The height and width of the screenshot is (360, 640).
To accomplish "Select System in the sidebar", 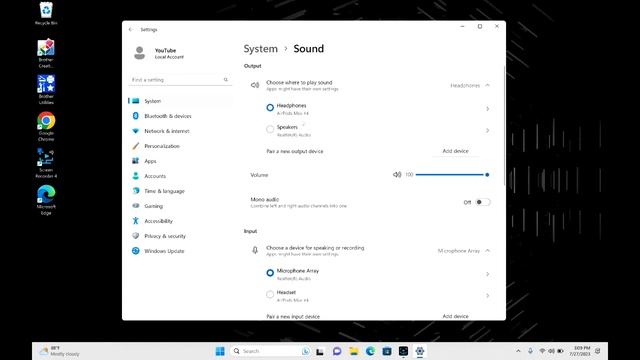I will point(180,101).
